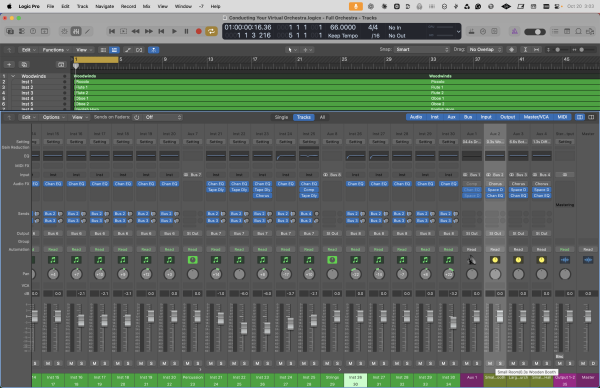This screenshot has height=388, width=600.
Task: Open the Navigate menu in menu bar
Action: [x=104, y=6]
